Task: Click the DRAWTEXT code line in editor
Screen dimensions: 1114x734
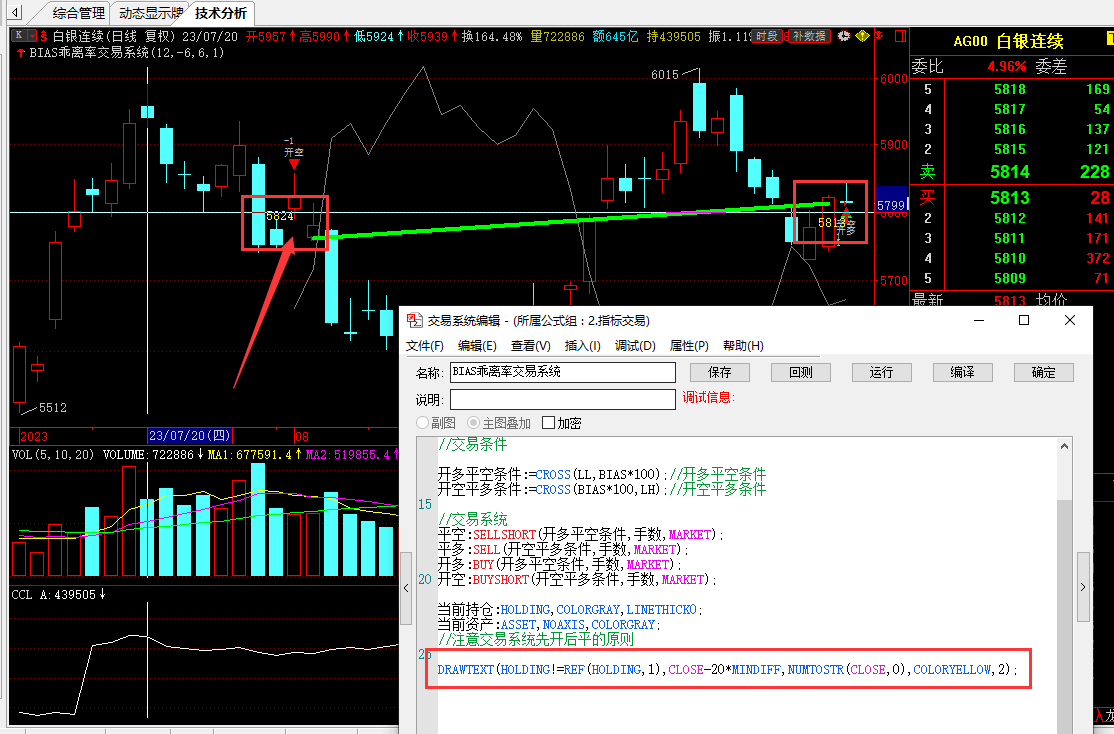Action: click(x=727, y=669)
